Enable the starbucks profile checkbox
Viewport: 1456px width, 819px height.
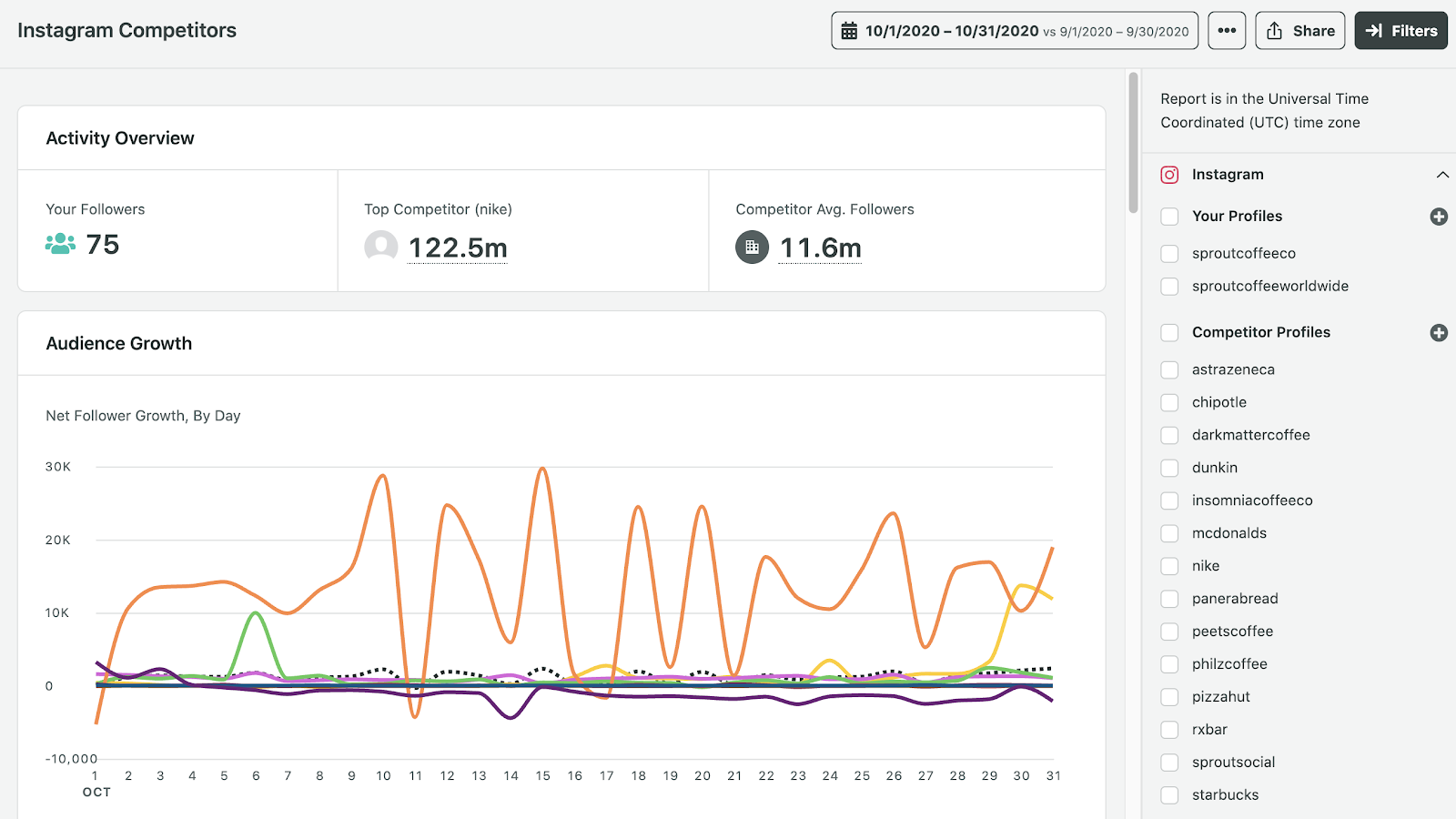click(1170, 795)
